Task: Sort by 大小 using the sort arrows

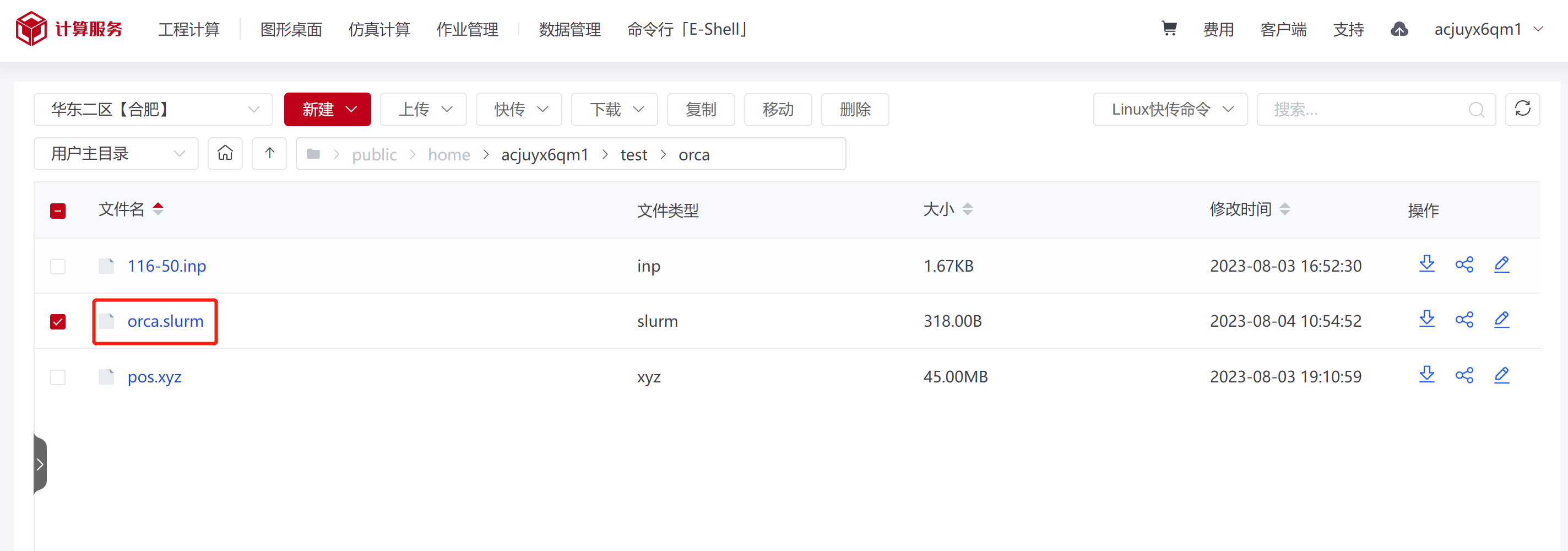Action: [967, 209]
